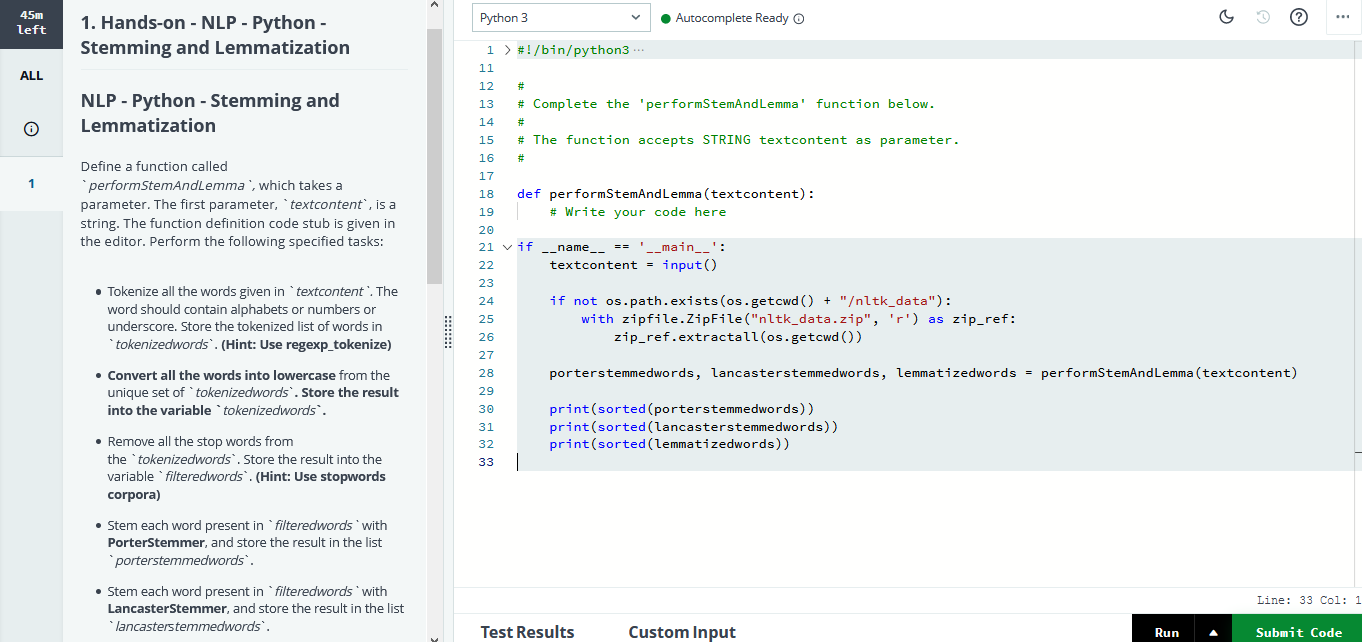Screen dimensions: 1362x642
Task: Switch to the Custom Input tab
Action: (x=681, y=631)
